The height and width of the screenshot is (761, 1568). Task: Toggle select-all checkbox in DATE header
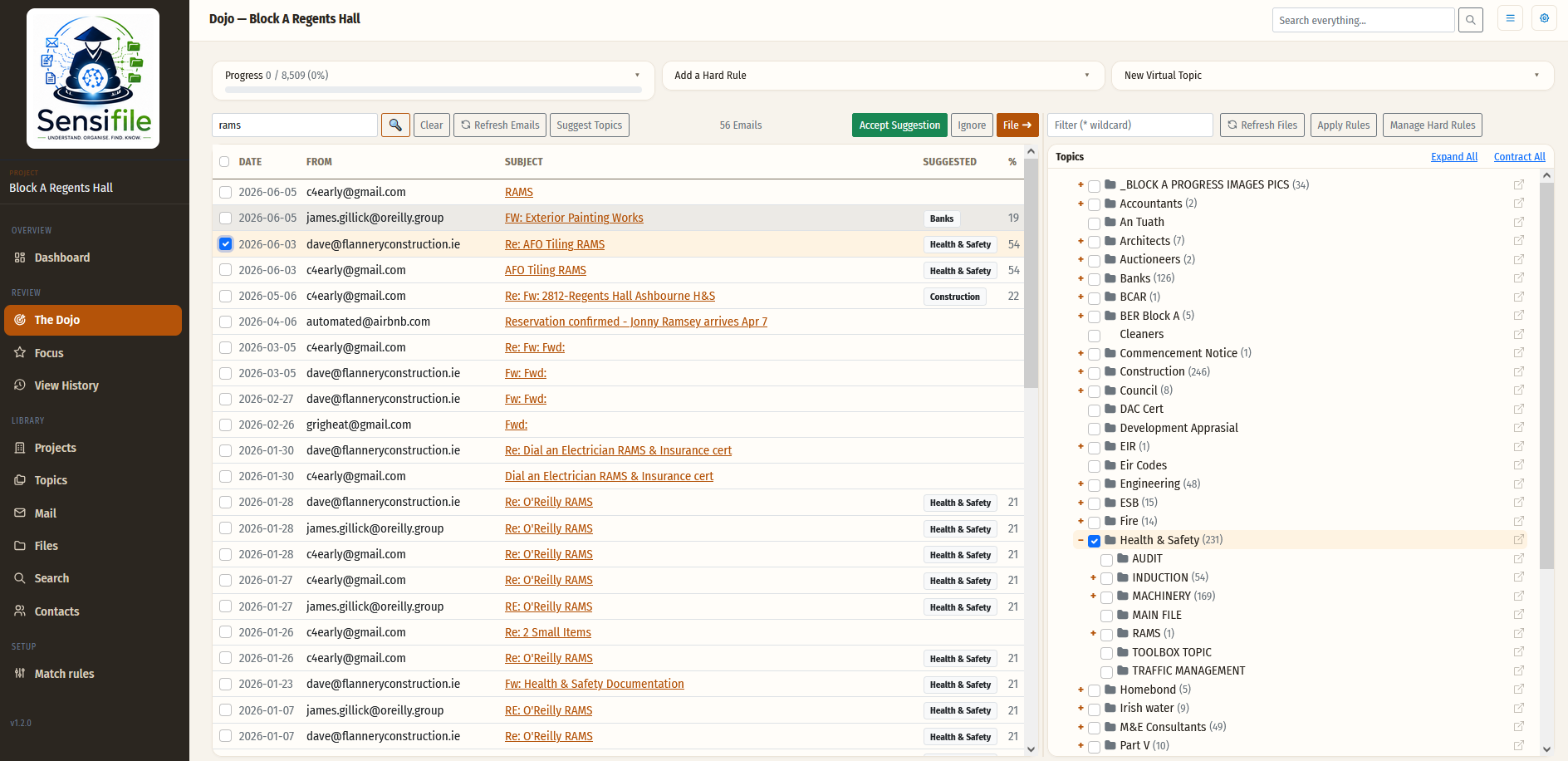[x=224, y=162]
